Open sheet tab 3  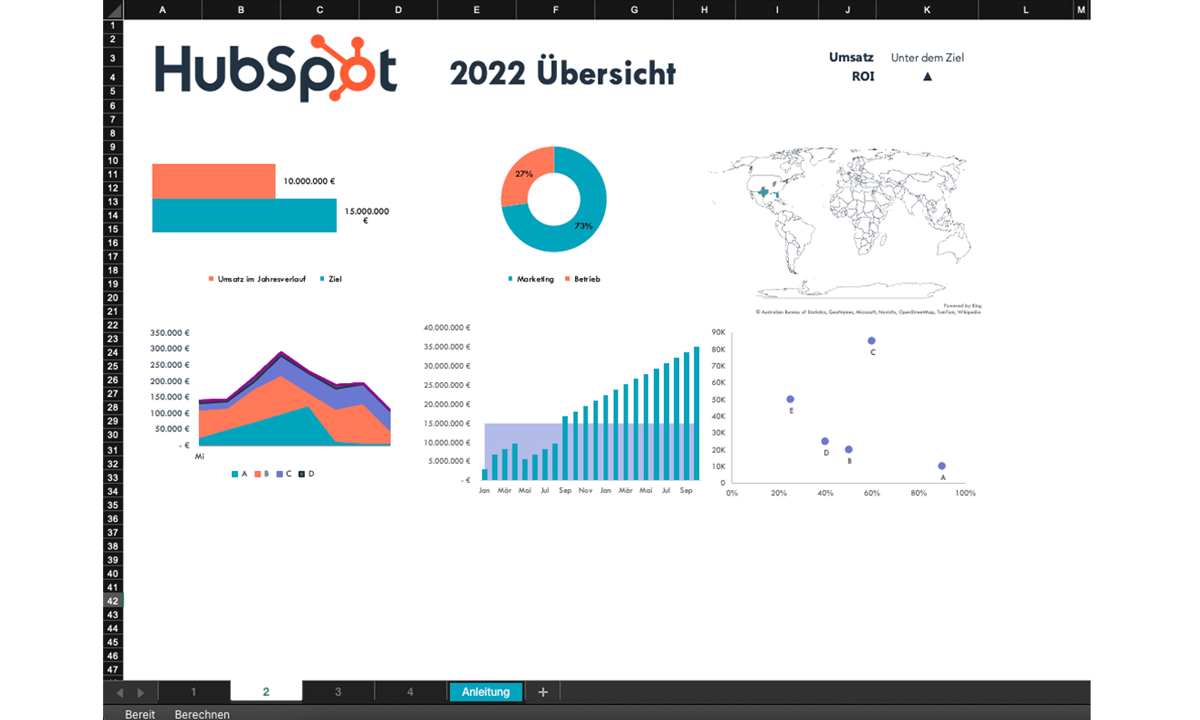pos(338,691)
